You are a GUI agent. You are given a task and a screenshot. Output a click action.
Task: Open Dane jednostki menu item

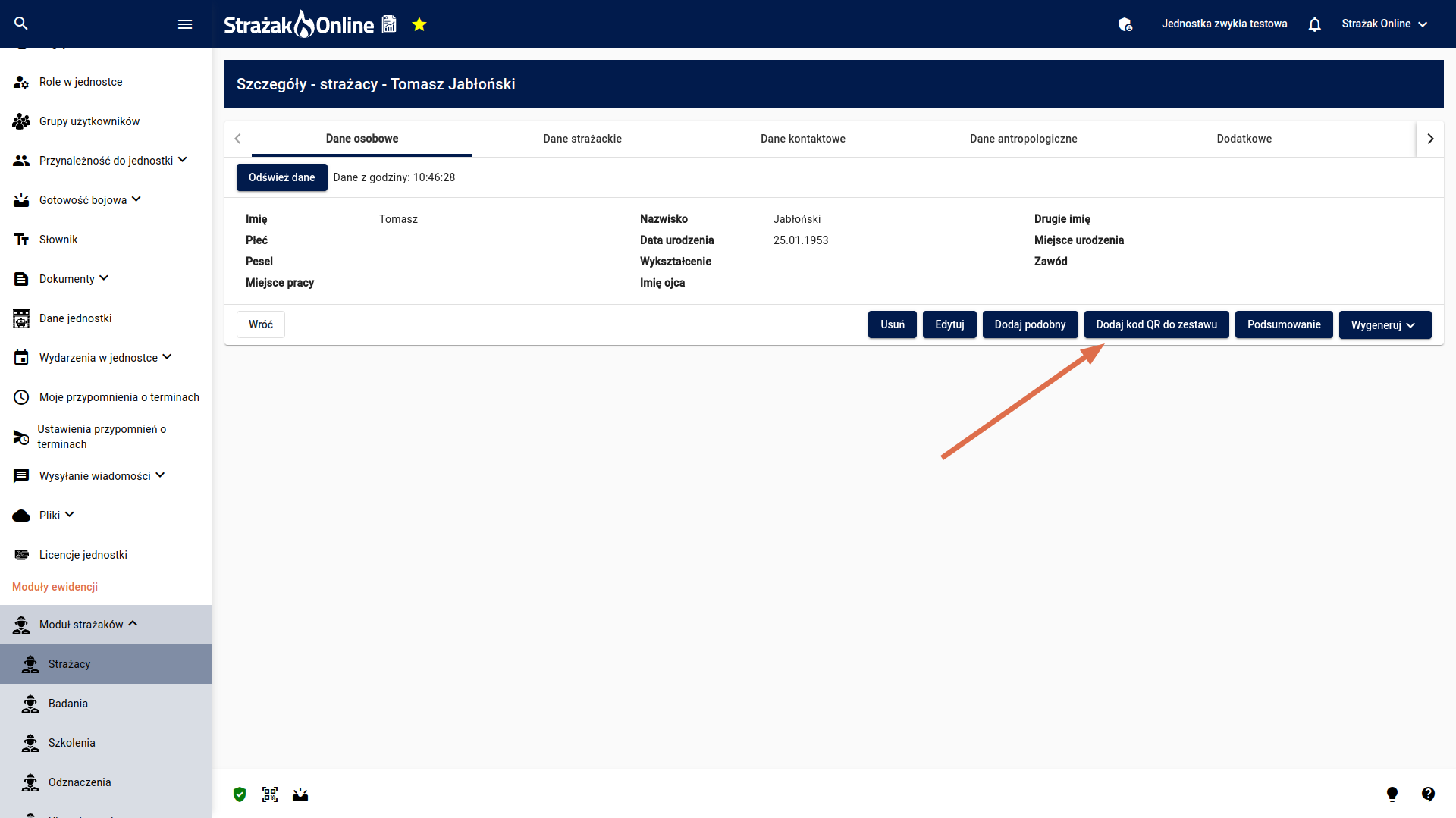click(106, 318)
